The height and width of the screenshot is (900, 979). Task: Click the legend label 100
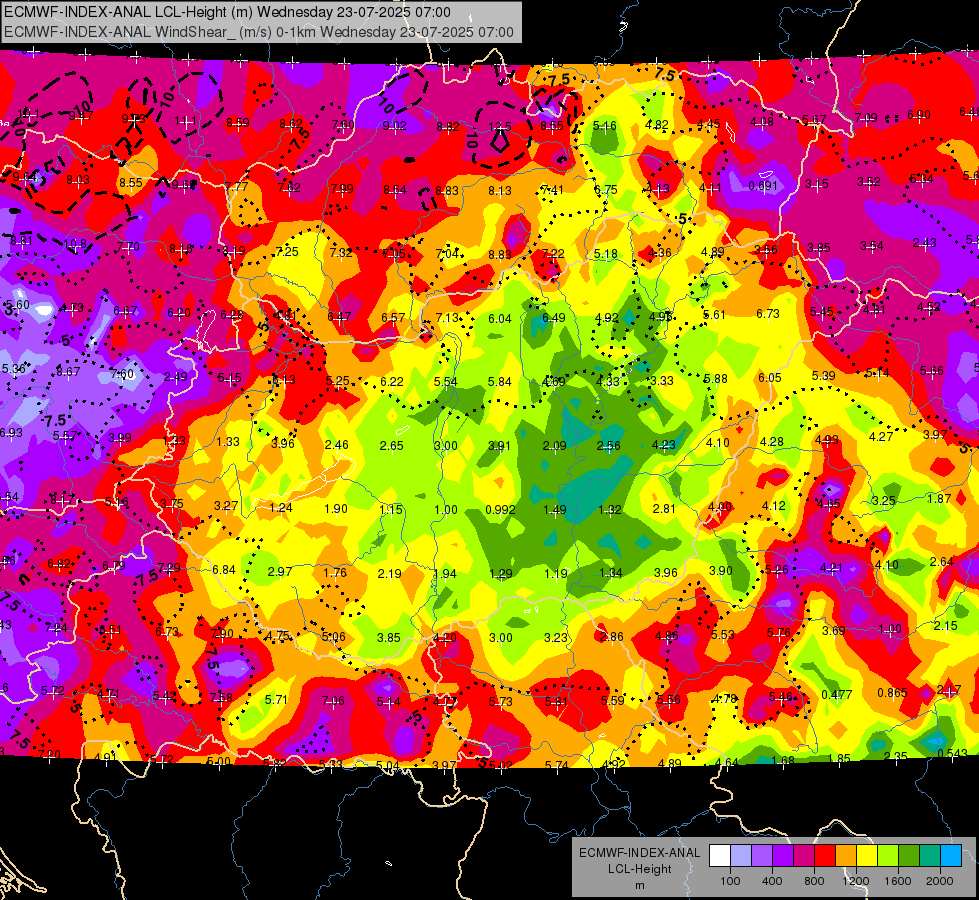(x=730, y=881)
